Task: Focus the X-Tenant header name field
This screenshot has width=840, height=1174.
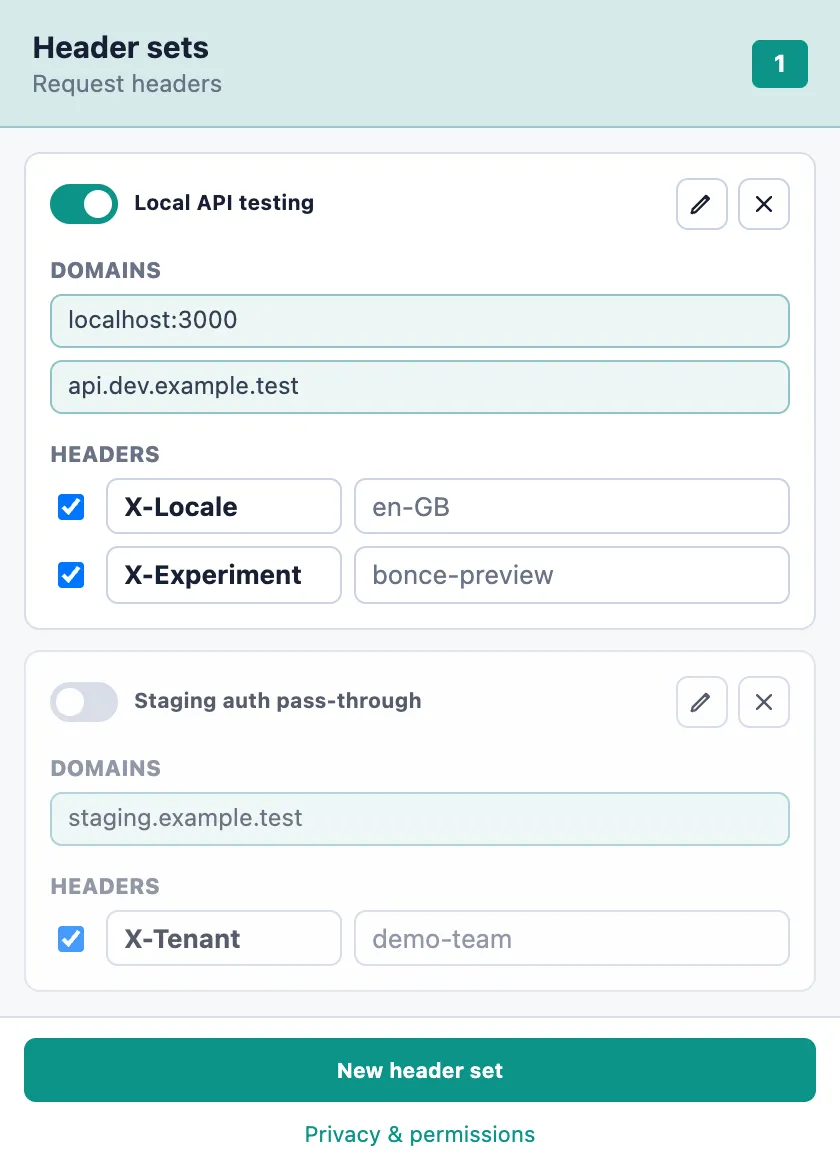Action: [224, 938]
